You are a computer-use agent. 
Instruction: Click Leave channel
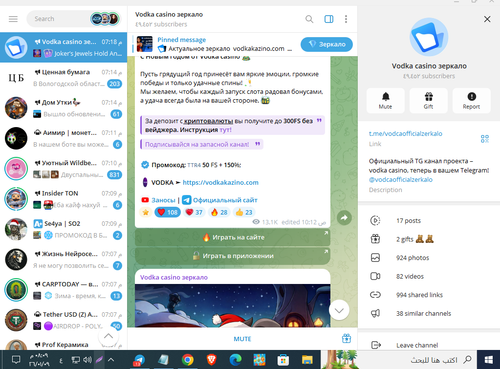pyautogui.click(x=429, y=345)
